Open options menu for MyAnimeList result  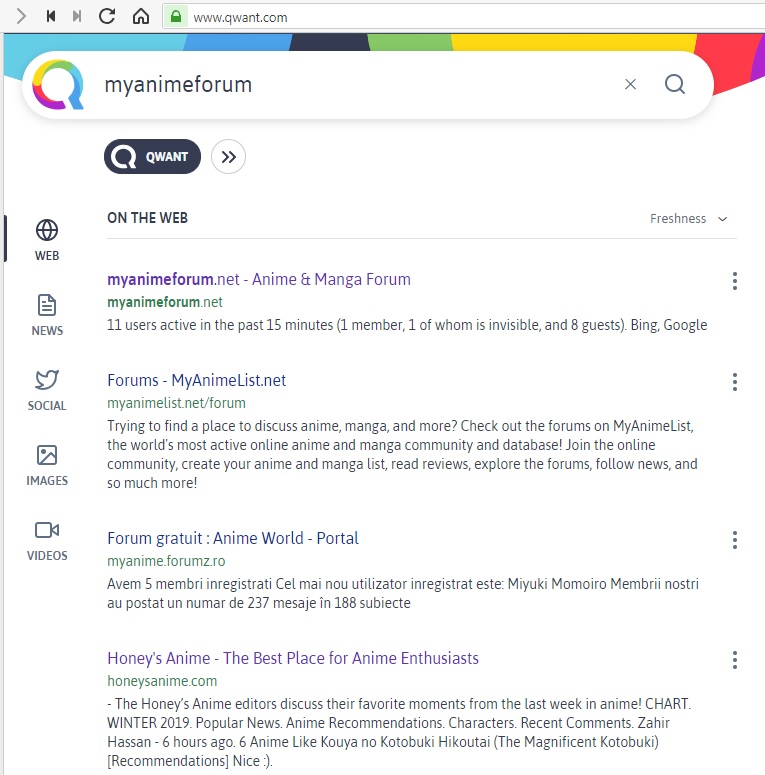coord(735,382)
